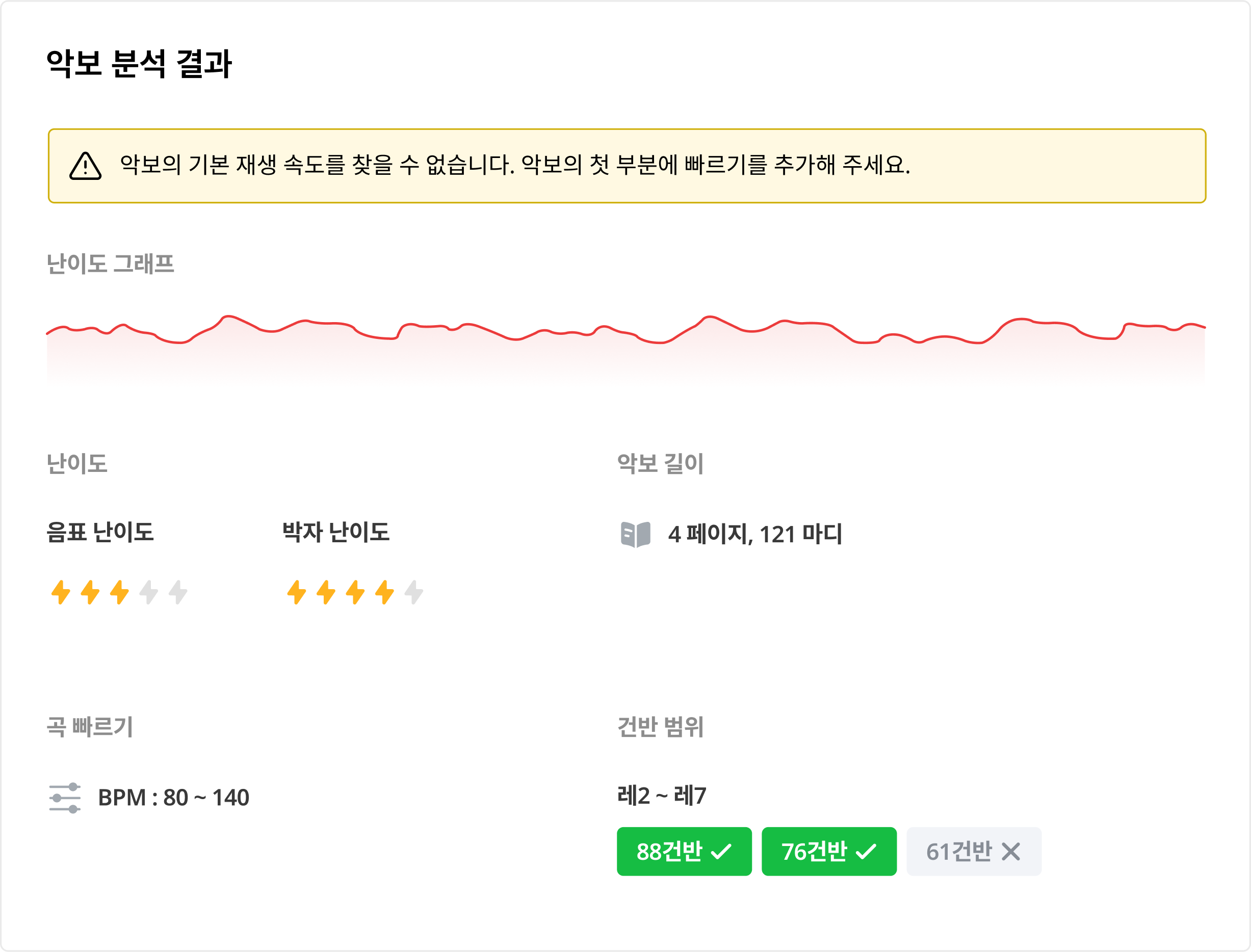Click the third note difficulty lightning bolt
The width and height of the screenshot is (1251, 952).
(119, 592)
